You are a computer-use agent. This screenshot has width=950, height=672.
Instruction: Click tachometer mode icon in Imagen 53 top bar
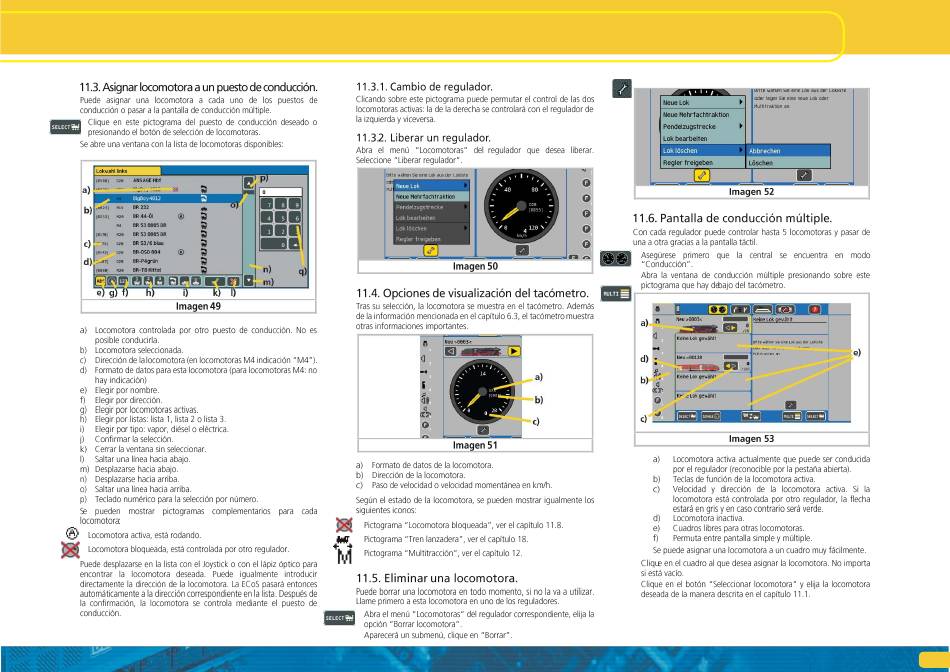[718, 310]
